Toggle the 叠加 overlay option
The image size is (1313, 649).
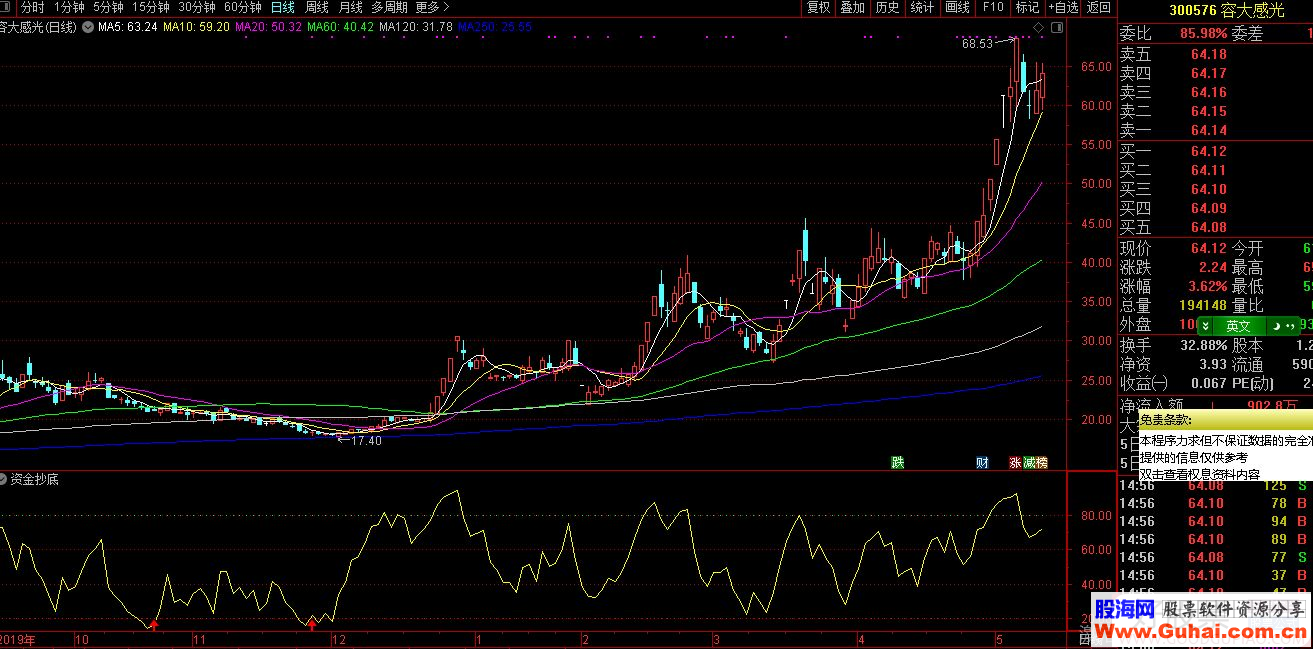(852, 7)
